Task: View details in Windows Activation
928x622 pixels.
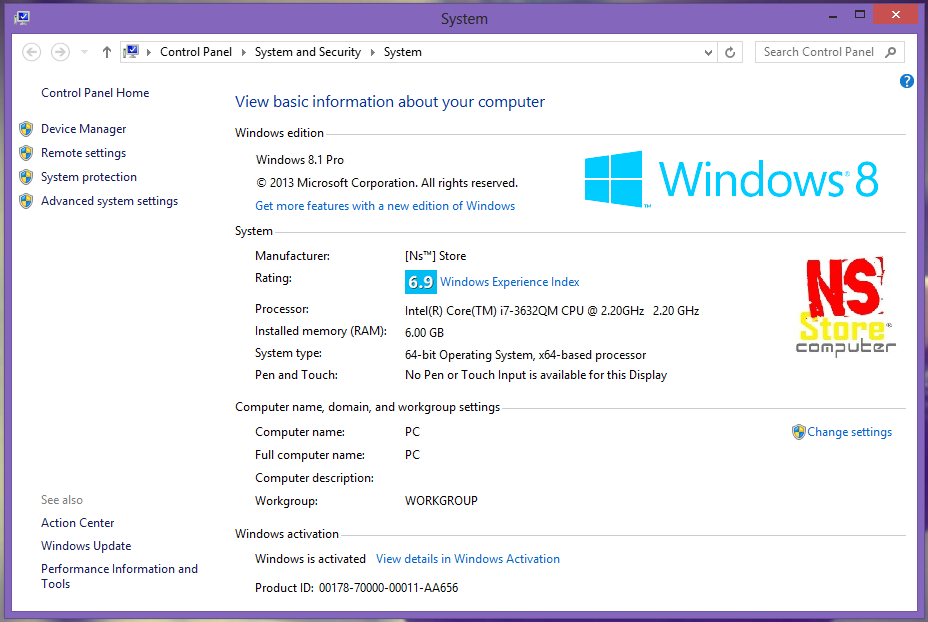Action: [468, 559]
